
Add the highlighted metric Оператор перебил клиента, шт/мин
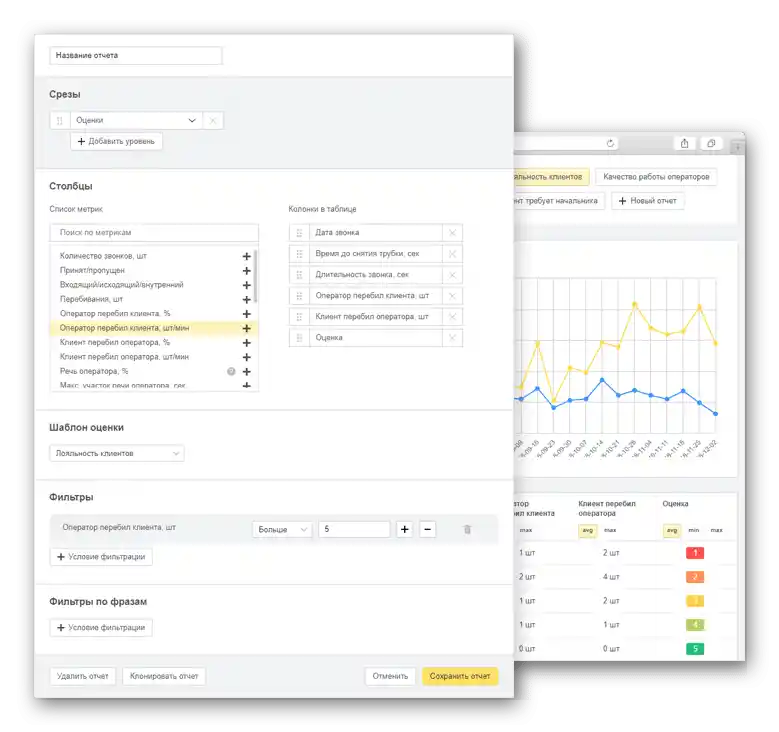click(x=246, y=328)
